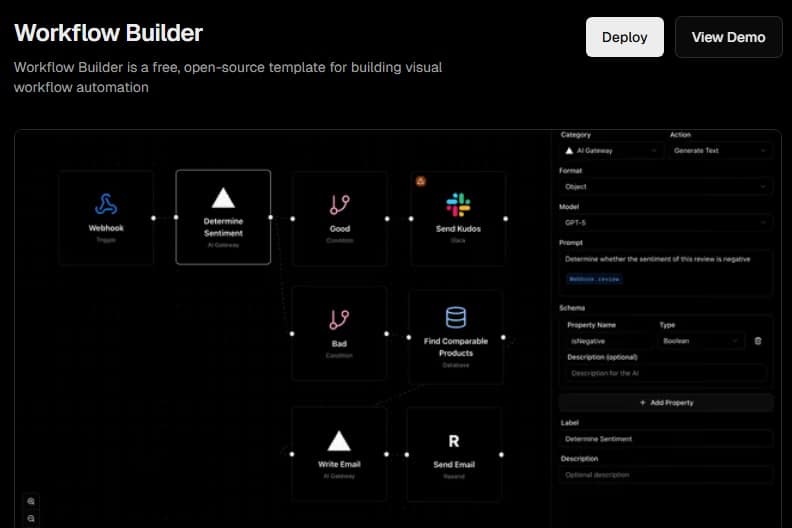Viewport: 792px width, 528px height.
Task: Open the Category dropdown showing AI Gateway
Action: [611, 150]
